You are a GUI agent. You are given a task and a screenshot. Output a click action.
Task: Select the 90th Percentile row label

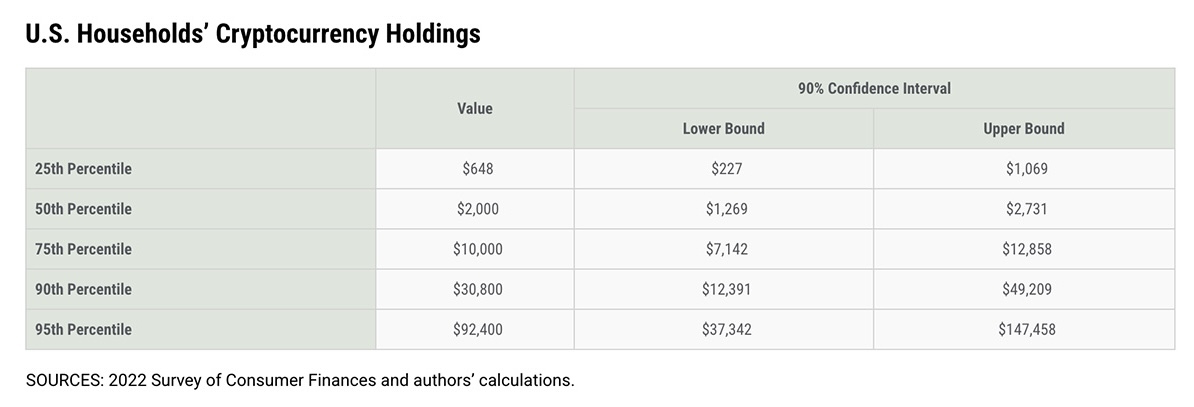click(83, 289)
